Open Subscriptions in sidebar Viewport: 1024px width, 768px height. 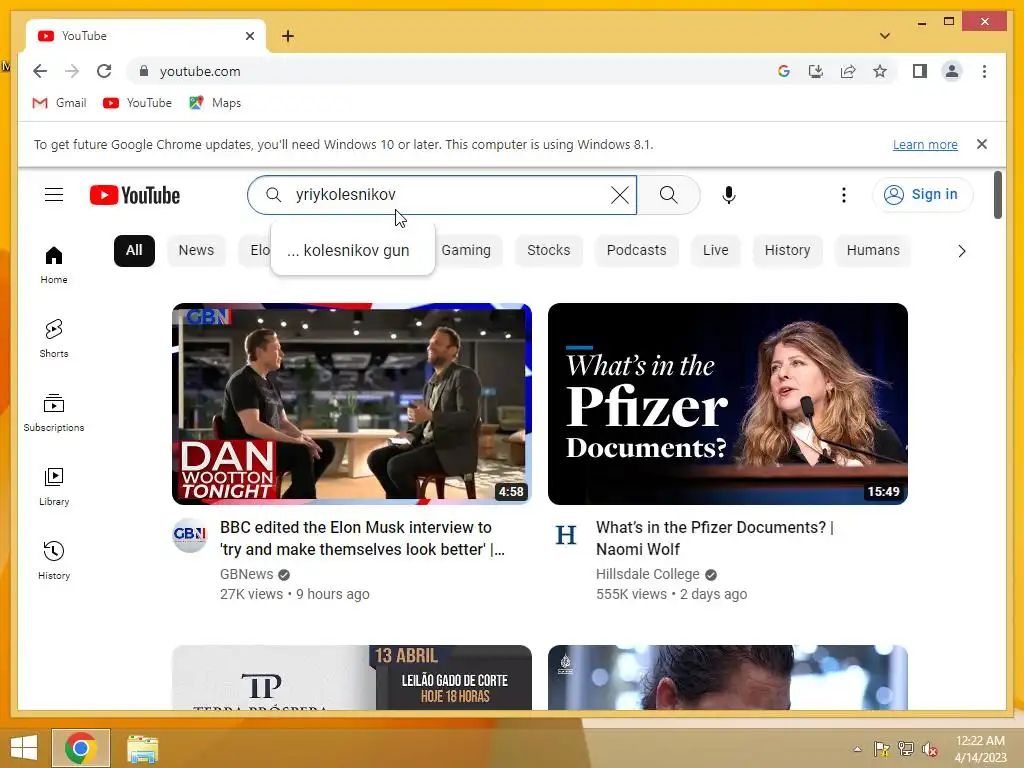(x=54, y=413)
